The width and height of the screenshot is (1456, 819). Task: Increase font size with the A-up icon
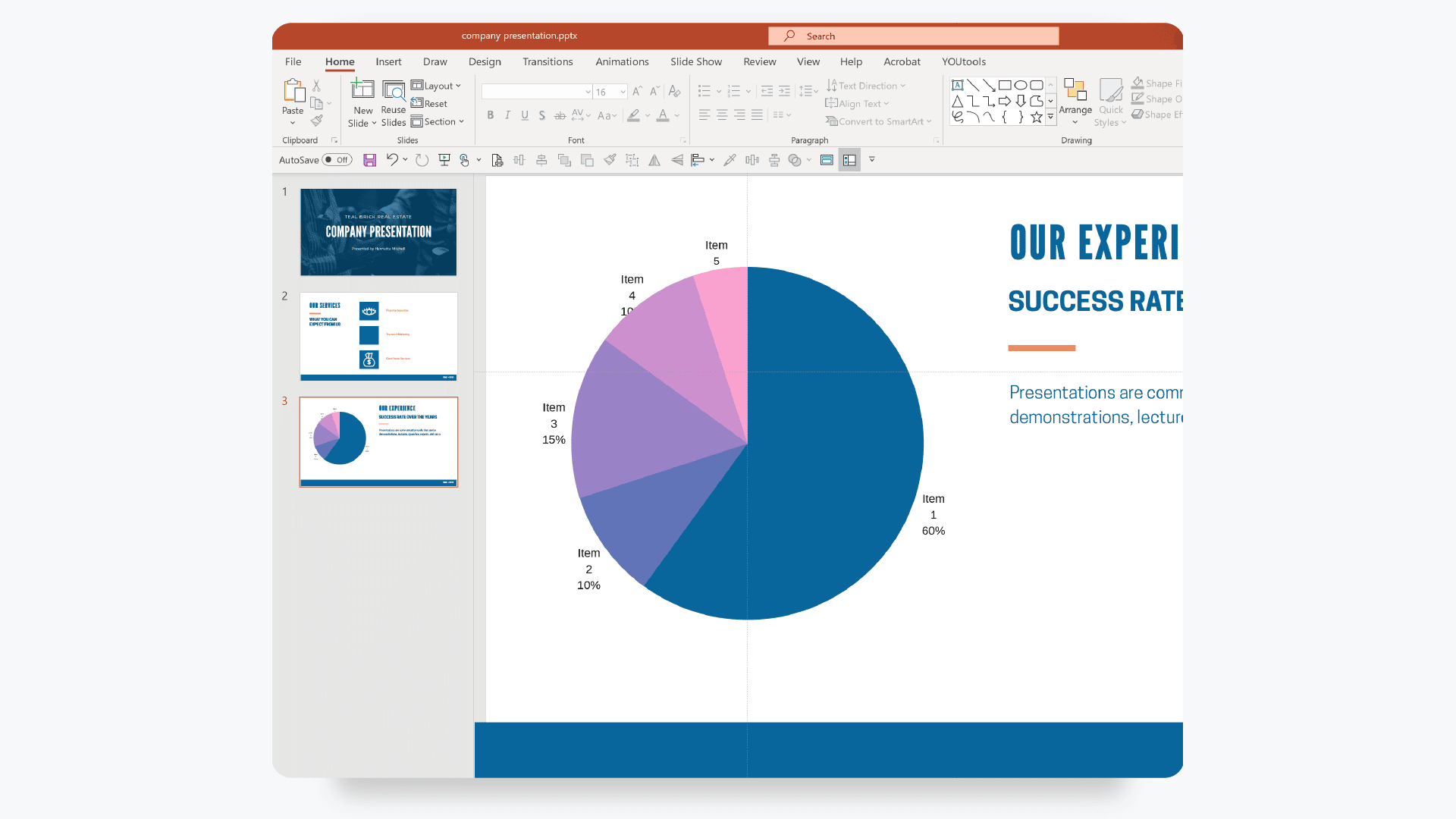[x=637, y=91]
